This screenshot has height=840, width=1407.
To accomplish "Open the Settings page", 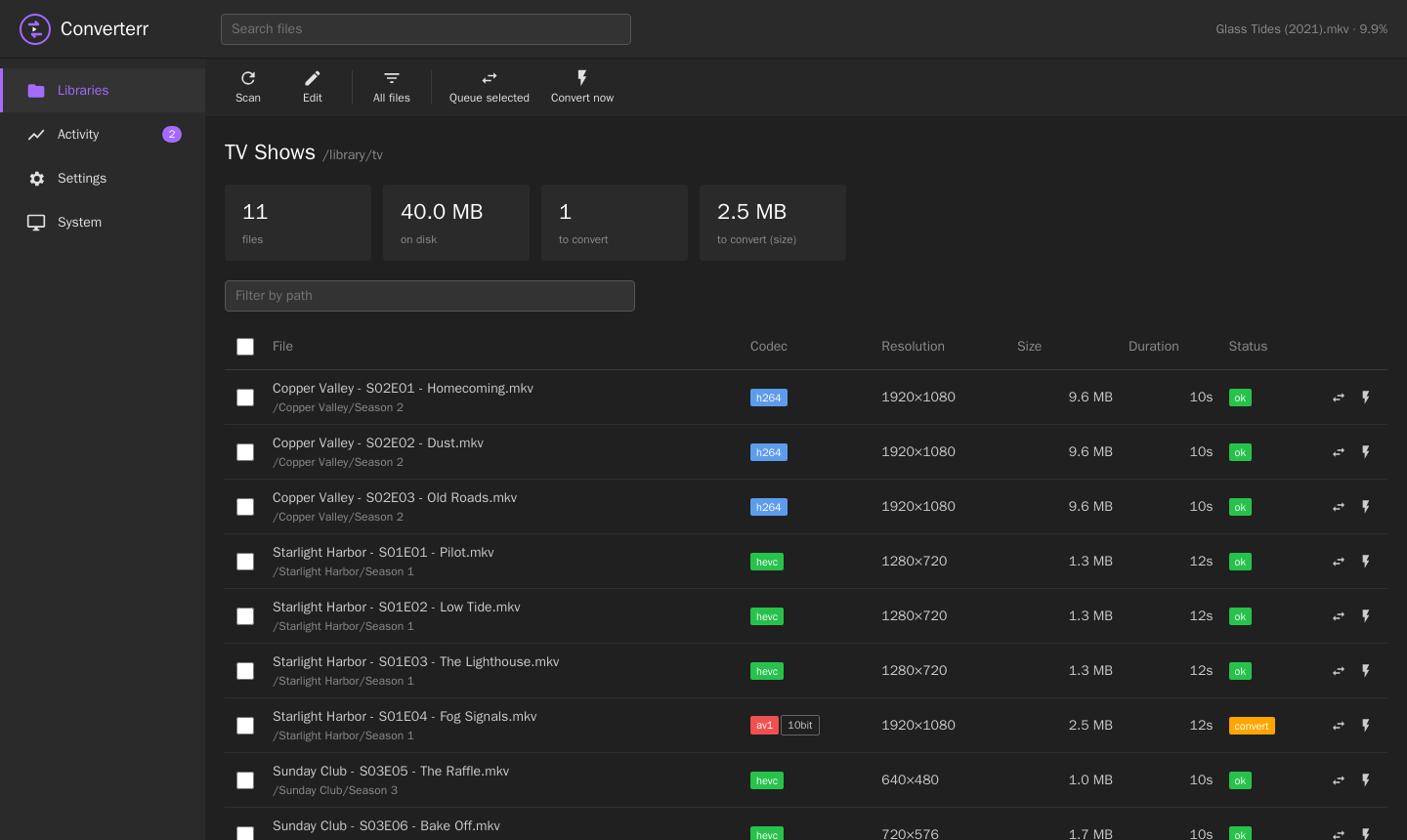I will point(103,178).
